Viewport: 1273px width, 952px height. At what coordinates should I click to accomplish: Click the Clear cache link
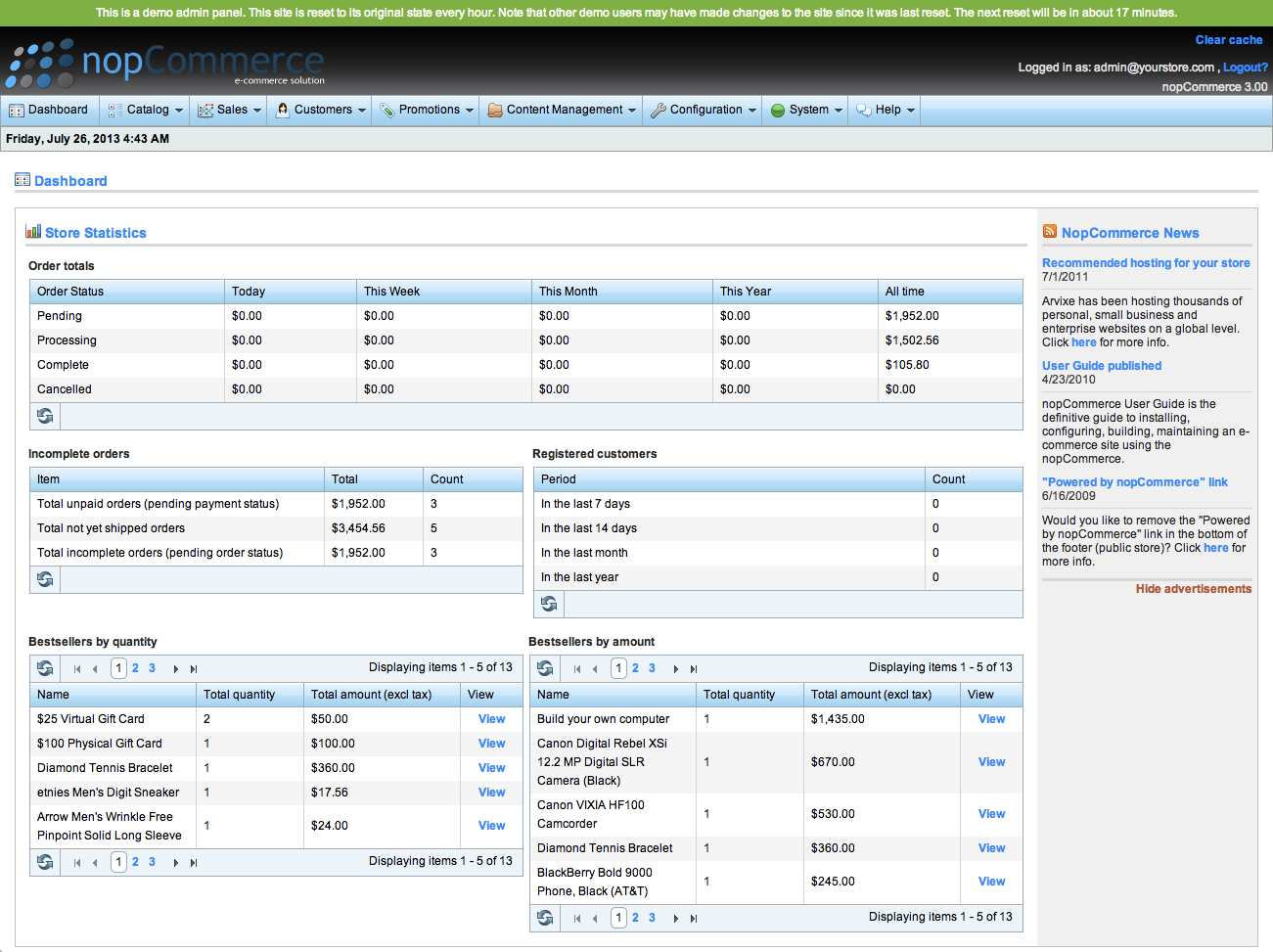coord(1228,40)
